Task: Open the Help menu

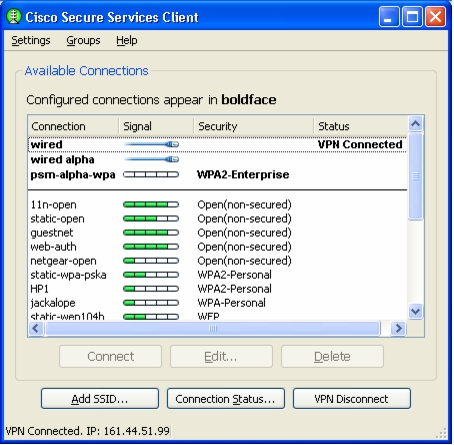Action: [x=127, y=40]
